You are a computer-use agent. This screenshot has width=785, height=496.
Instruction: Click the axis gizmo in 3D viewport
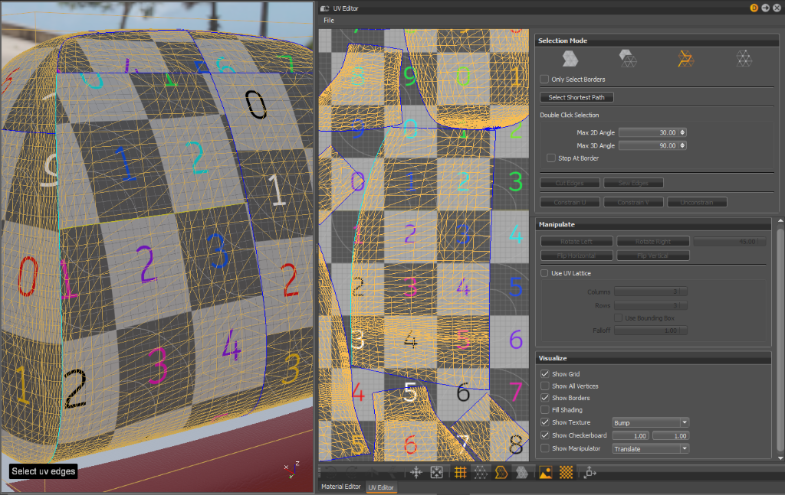291,469
